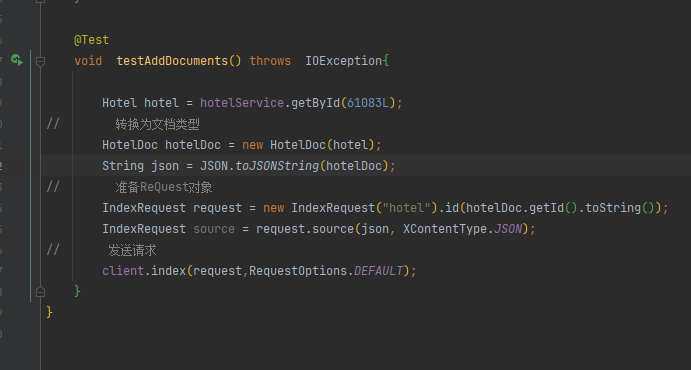Select the comment 转换为文档类型
This screenshot has height=370, width=691.
[157, 124]
